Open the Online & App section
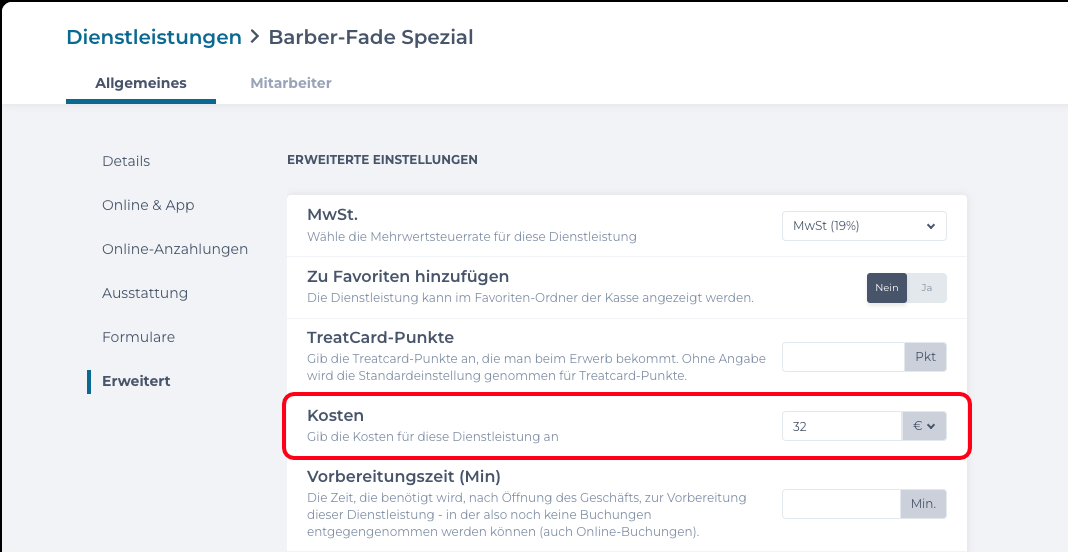 148,205
